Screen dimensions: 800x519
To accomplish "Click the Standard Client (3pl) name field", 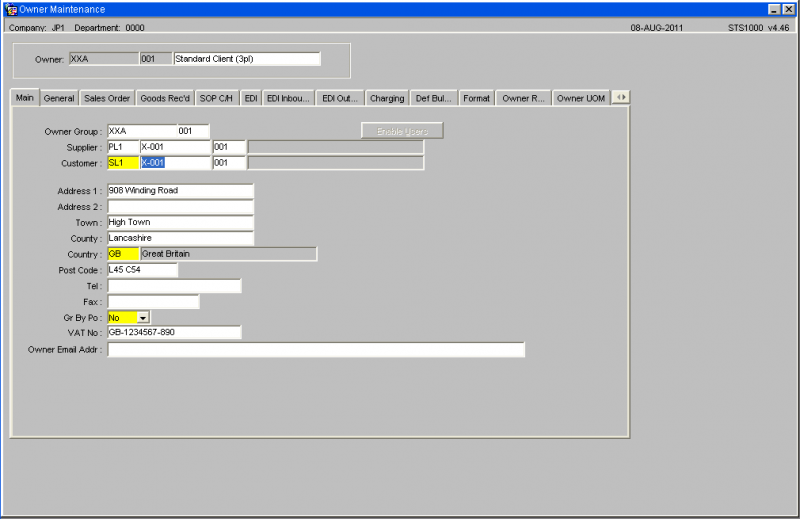I will pyautogui.click(x=247, y=59).
